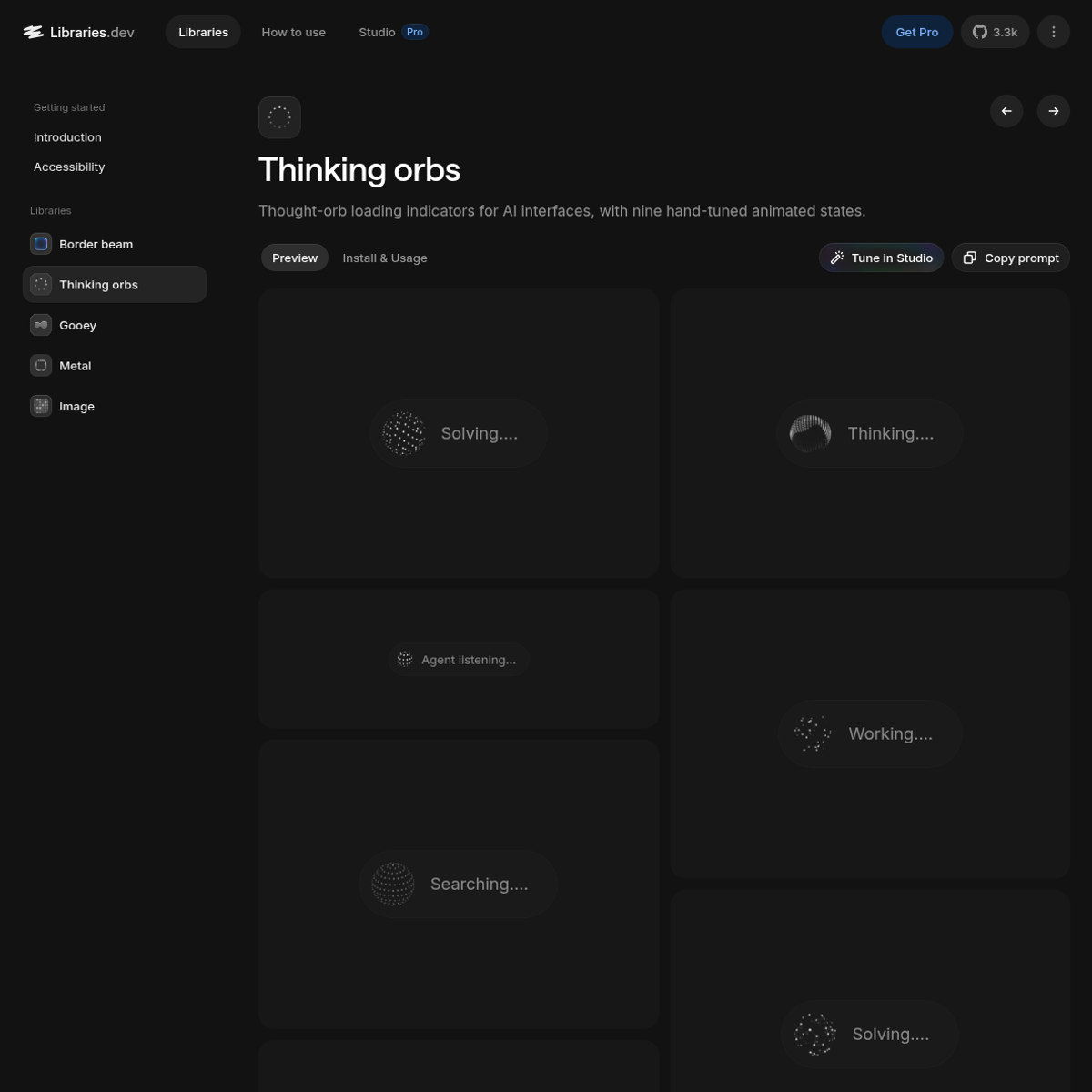Open the How to use page

click(293, 32)
